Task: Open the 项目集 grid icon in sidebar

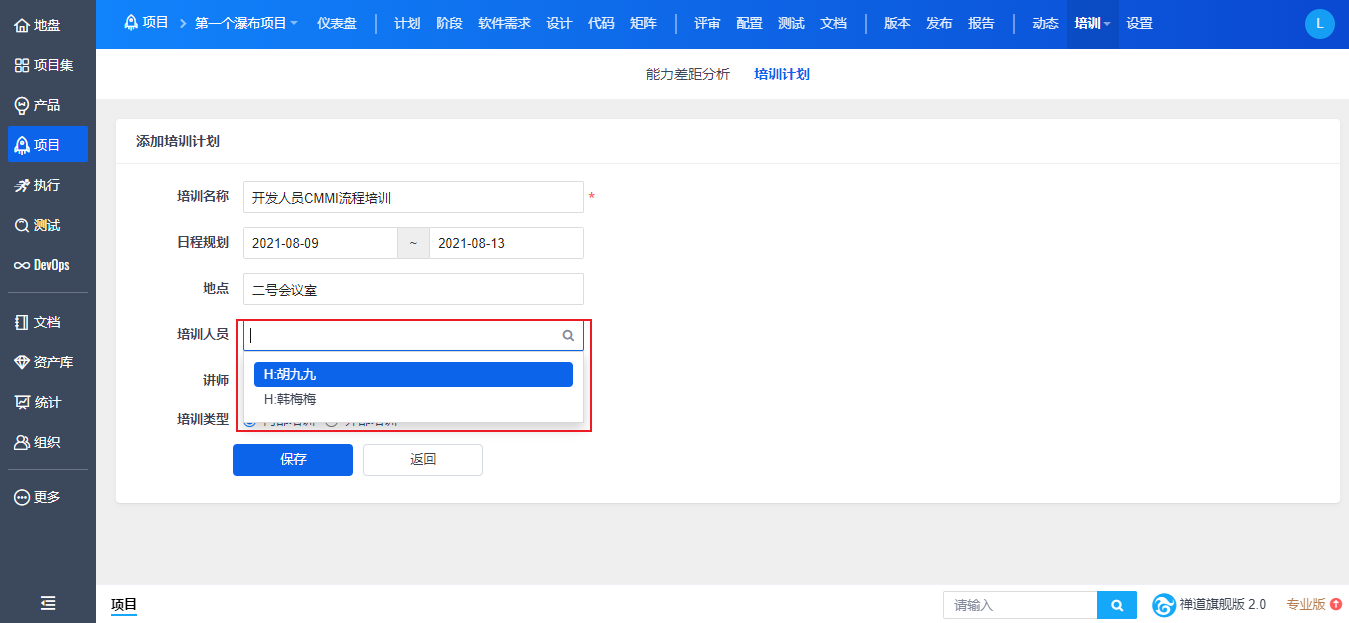Action: coord(21,65)
